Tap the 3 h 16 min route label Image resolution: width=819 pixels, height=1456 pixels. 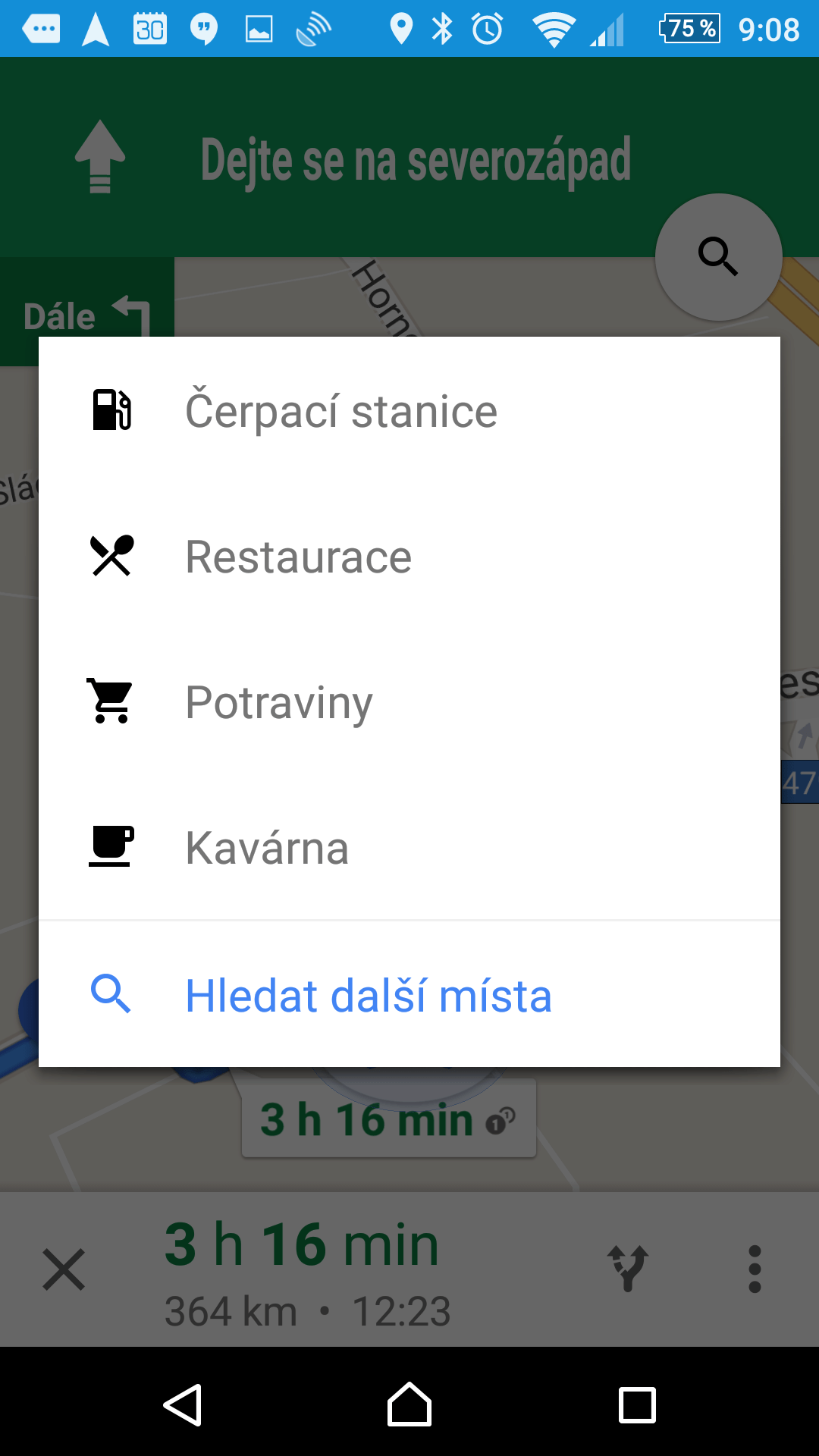pos(388,1119)
